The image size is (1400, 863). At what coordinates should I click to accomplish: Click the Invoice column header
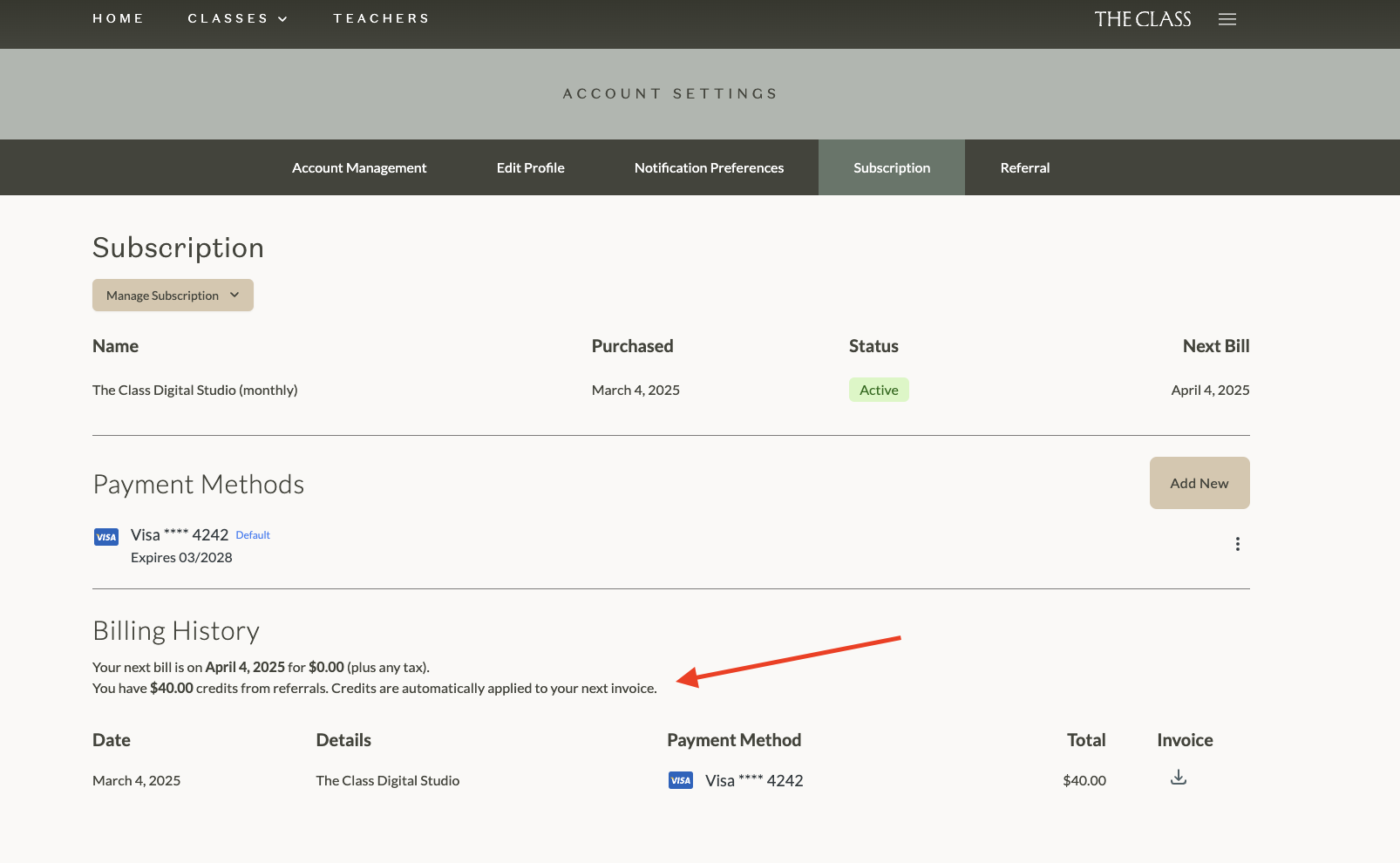1185,739
